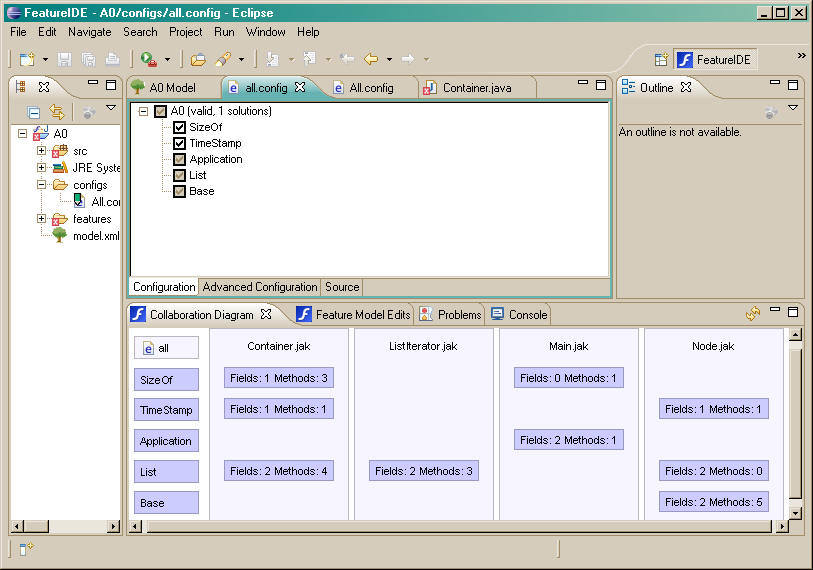Toggle the TimeStamp feature checkbox
813x570 pixels.
[179, 143]
